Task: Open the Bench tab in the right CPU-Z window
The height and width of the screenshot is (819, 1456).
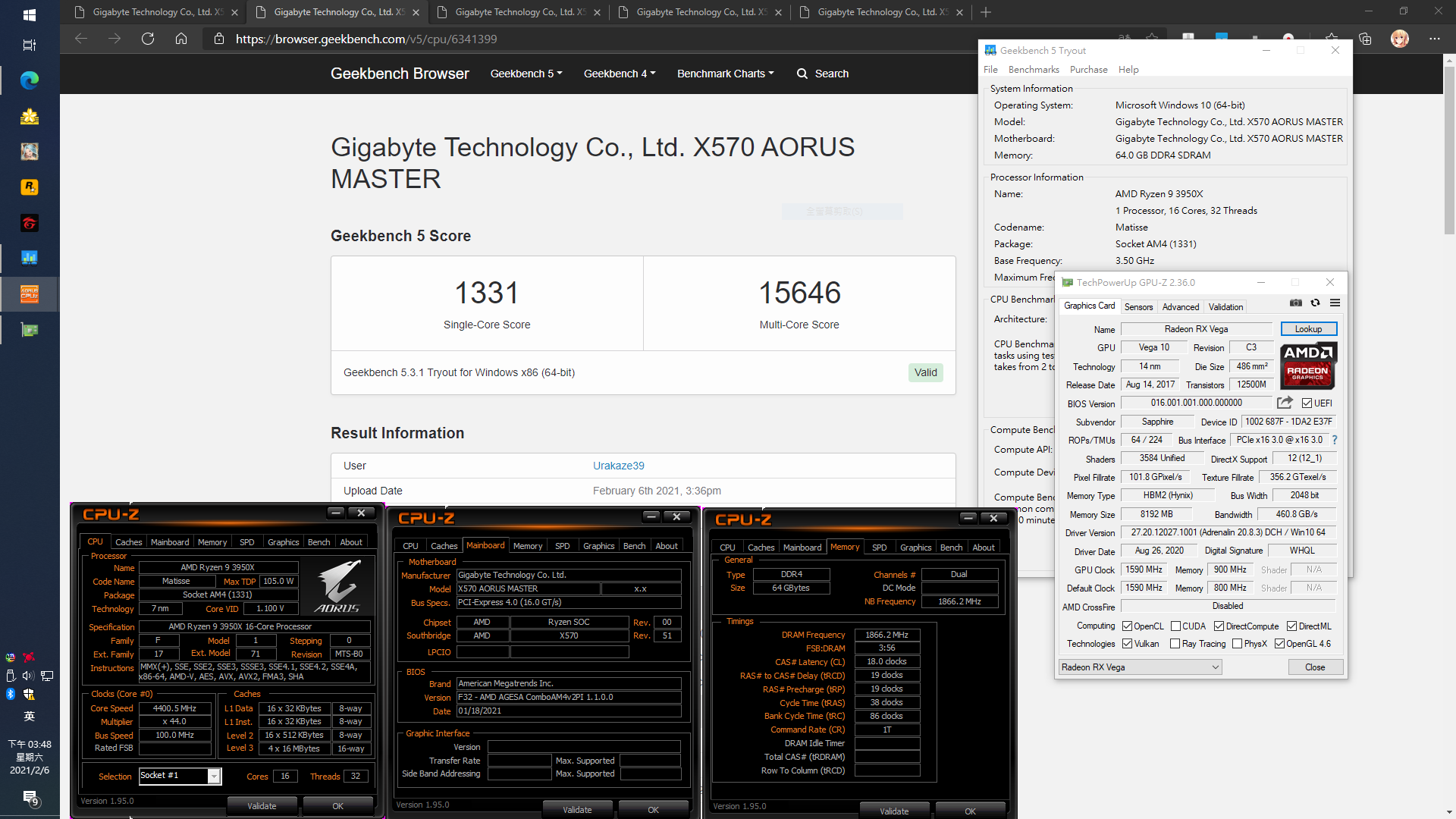Action: coord(951,548)
